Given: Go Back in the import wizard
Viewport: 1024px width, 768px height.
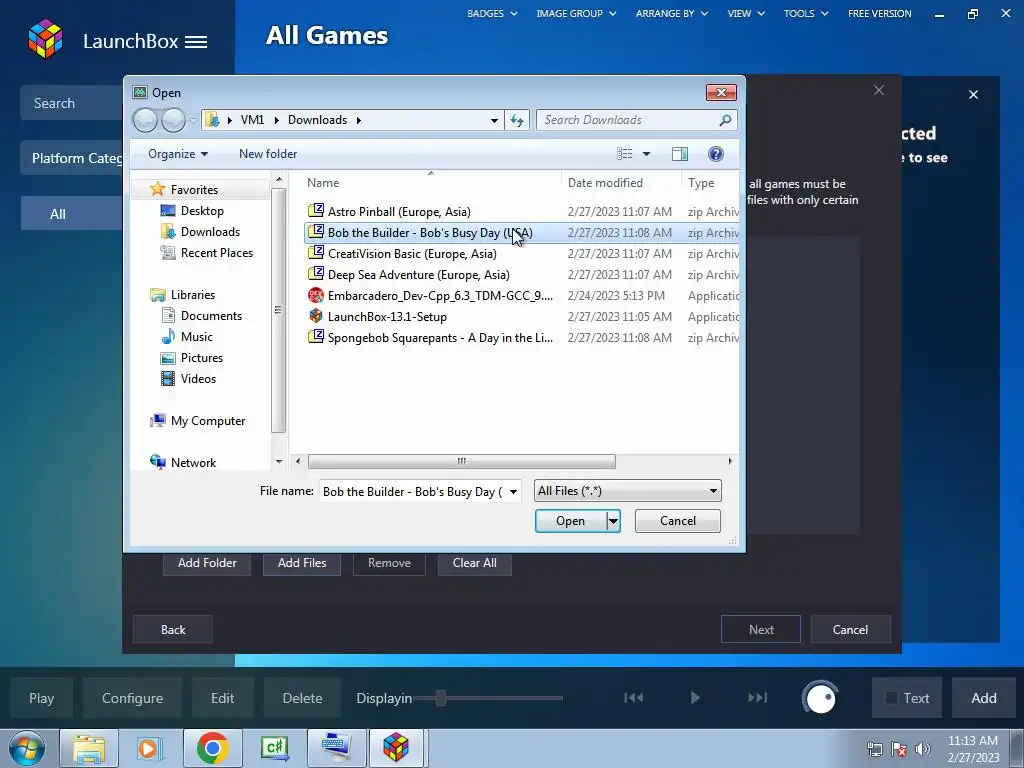Looking at the screenshot, I should 173,630.
